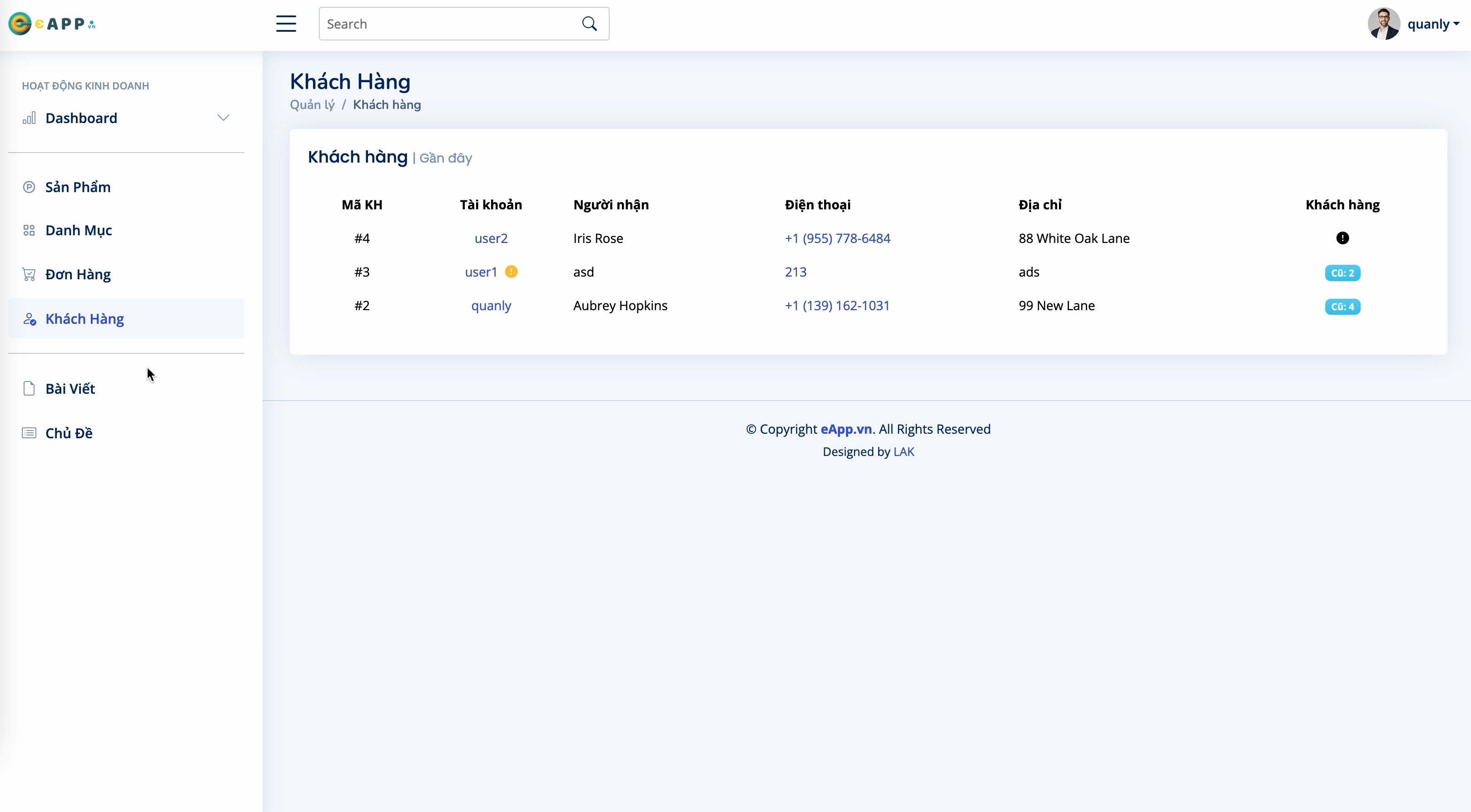The width and height of the screenshot is (1471, 812).
Task: Open the quanly profile avatar
Action: point(1384,24)
